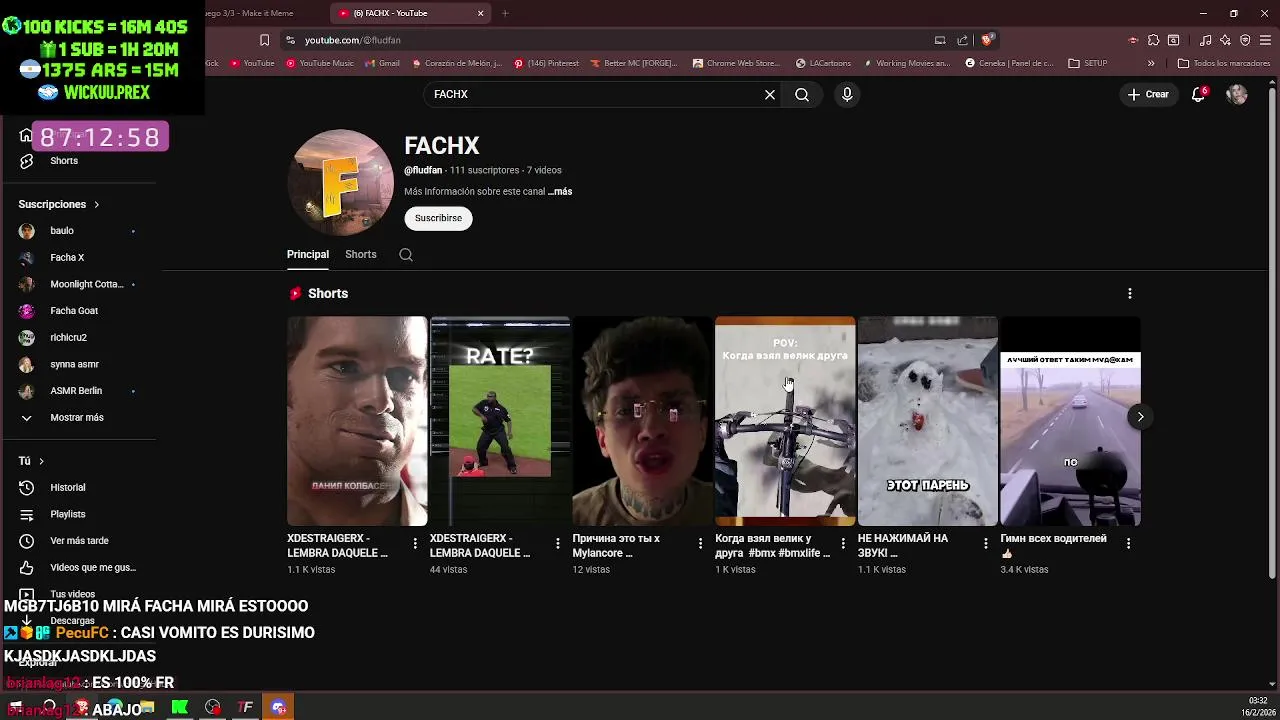Bookmark this page with the bookmark icon
This screenshot has width=1280, height=720.
click(x=264, y=40)
